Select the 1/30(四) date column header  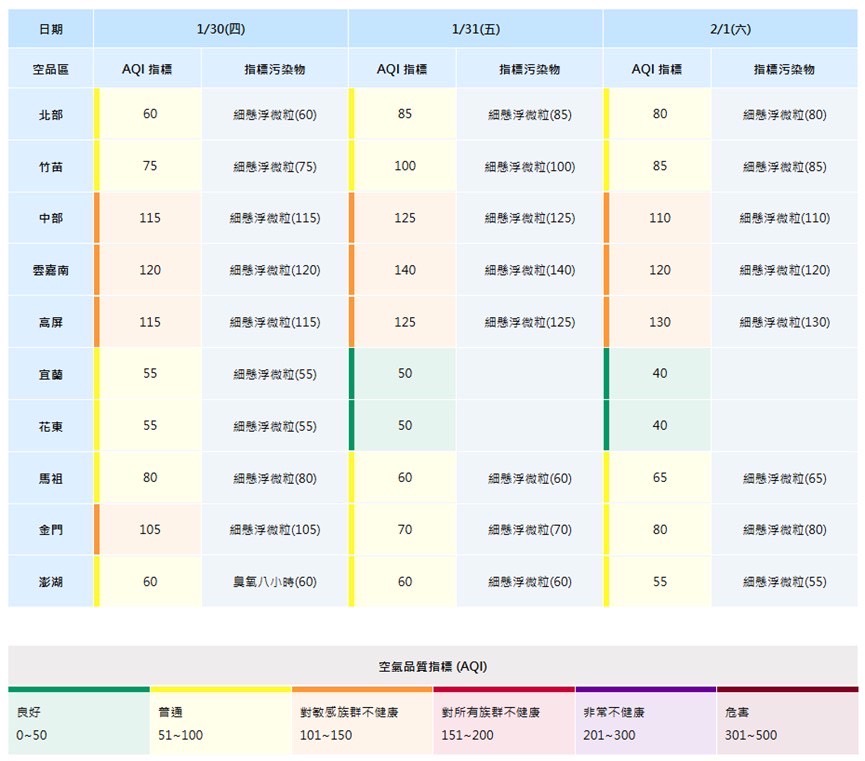221,29
